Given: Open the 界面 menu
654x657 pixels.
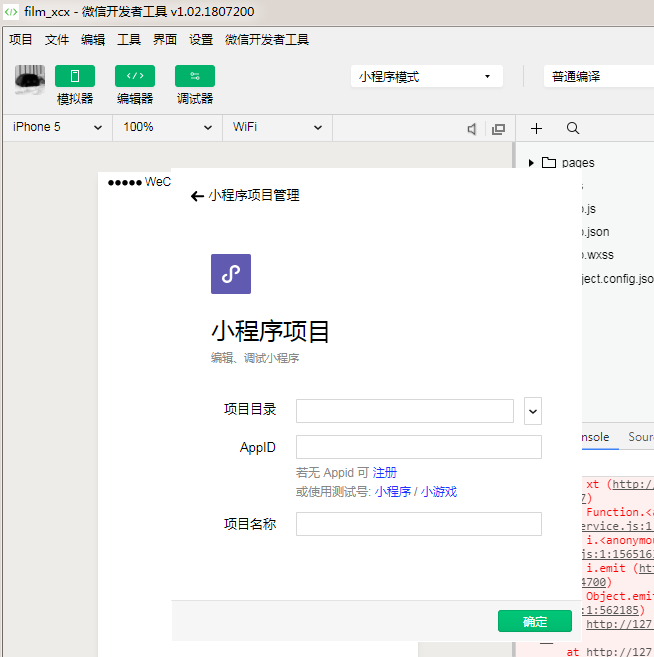Looking at the screenshot, I should (165, 39).
